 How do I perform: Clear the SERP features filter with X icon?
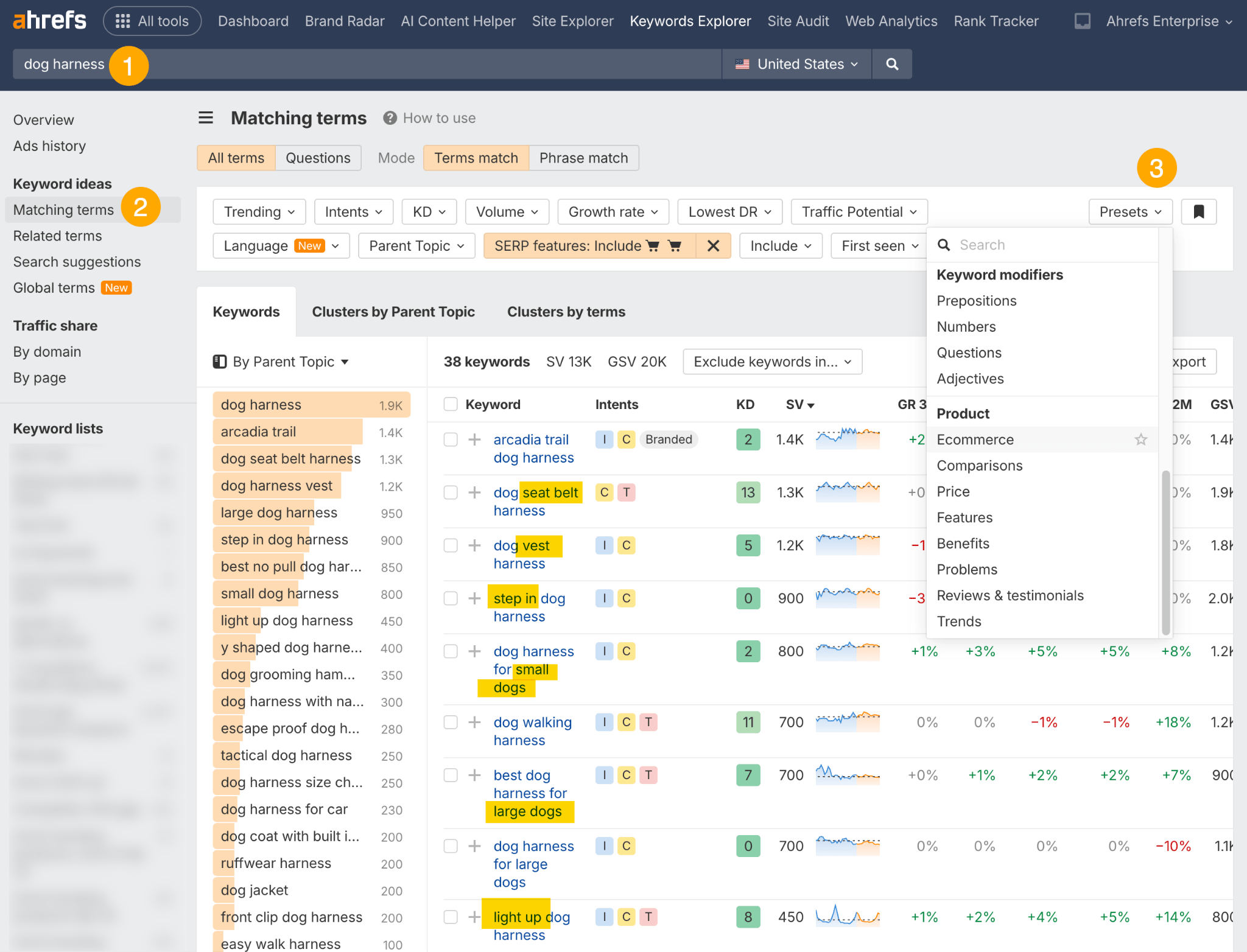coord(713,245)
